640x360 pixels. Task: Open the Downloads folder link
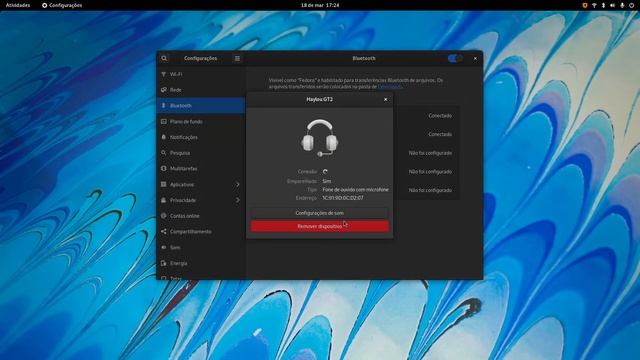(x=390, y=87)
